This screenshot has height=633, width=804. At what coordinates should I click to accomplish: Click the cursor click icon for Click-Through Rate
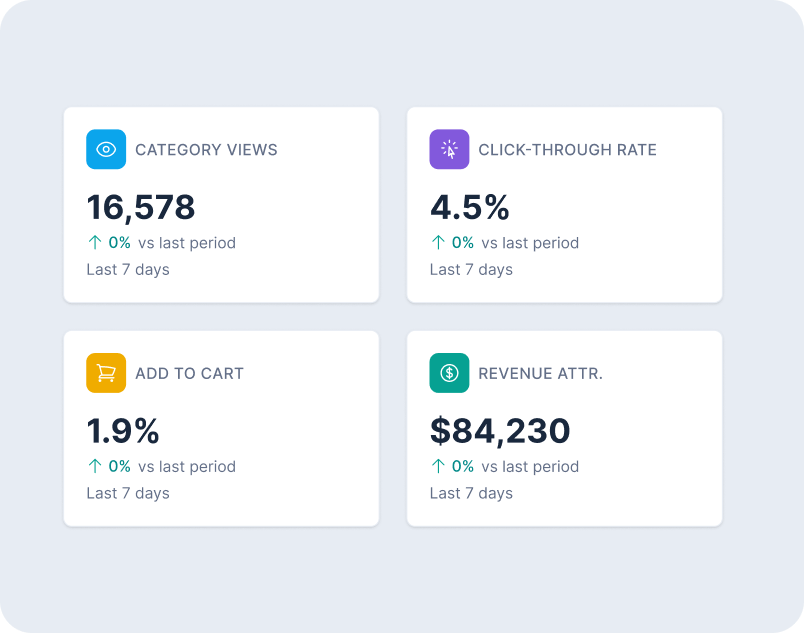tap(449, 150)
